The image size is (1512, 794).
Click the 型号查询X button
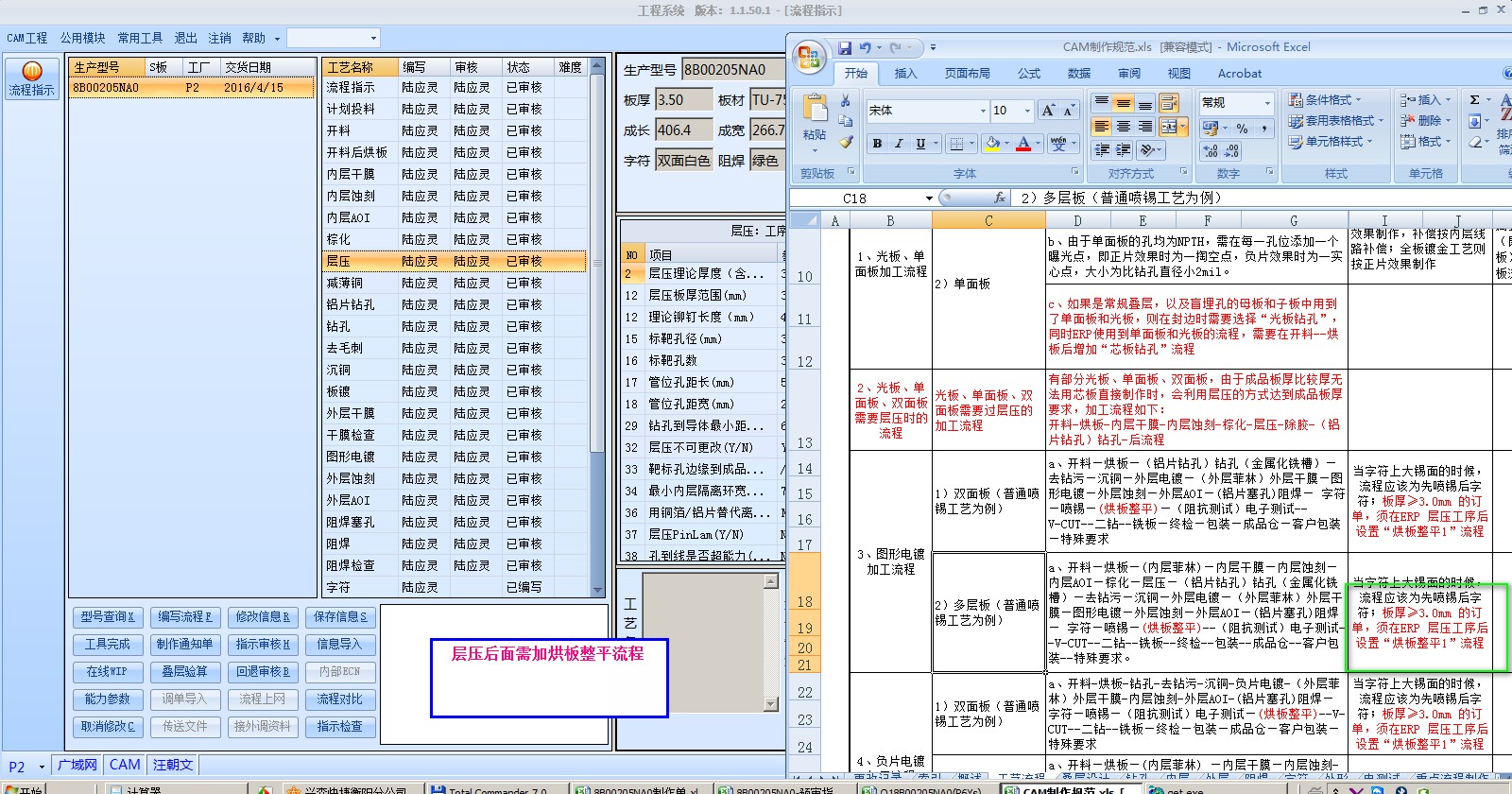coord(108,616)
